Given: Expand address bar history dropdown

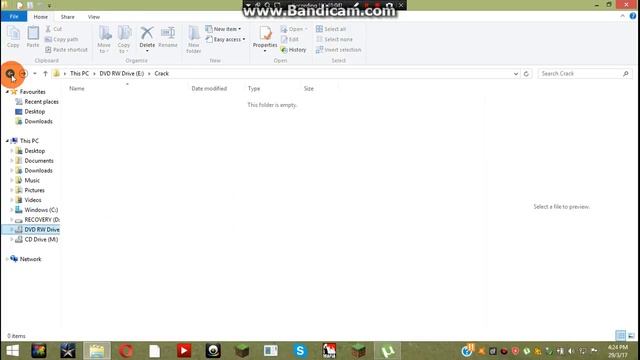Looking at the screenshot, I should click(x=516, y=73).
